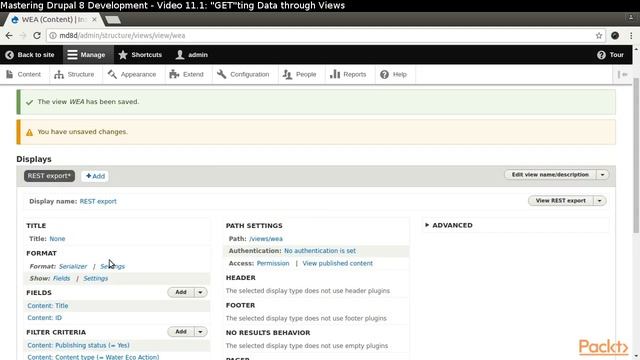Viewport: 640px width, 360px height.
Task: Click Edit view name/description button
Action: pos(550,175)
